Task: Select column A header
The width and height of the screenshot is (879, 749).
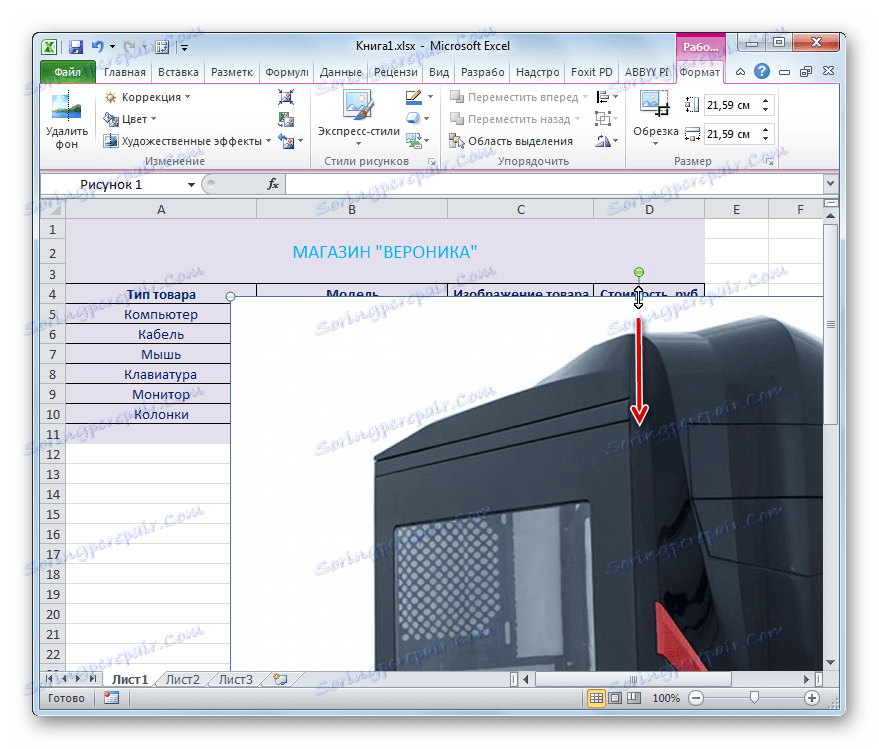Action: pos(161,210)
